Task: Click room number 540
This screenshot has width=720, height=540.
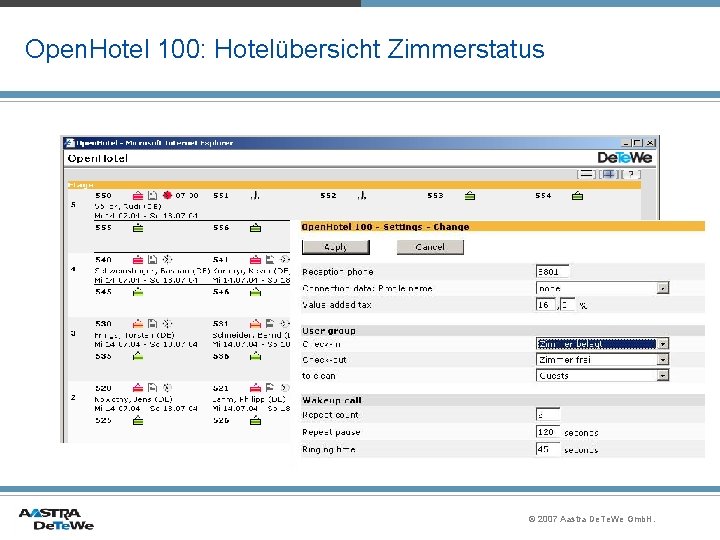Action: pyautogui.click(x=103, y=260)
